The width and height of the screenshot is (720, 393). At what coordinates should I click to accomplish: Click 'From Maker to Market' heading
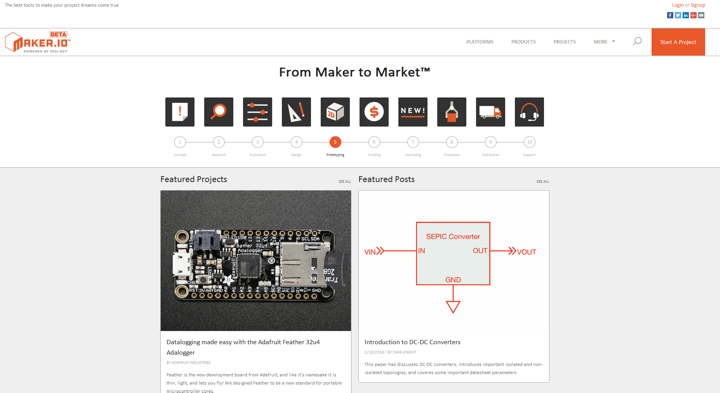click(354, 72)
